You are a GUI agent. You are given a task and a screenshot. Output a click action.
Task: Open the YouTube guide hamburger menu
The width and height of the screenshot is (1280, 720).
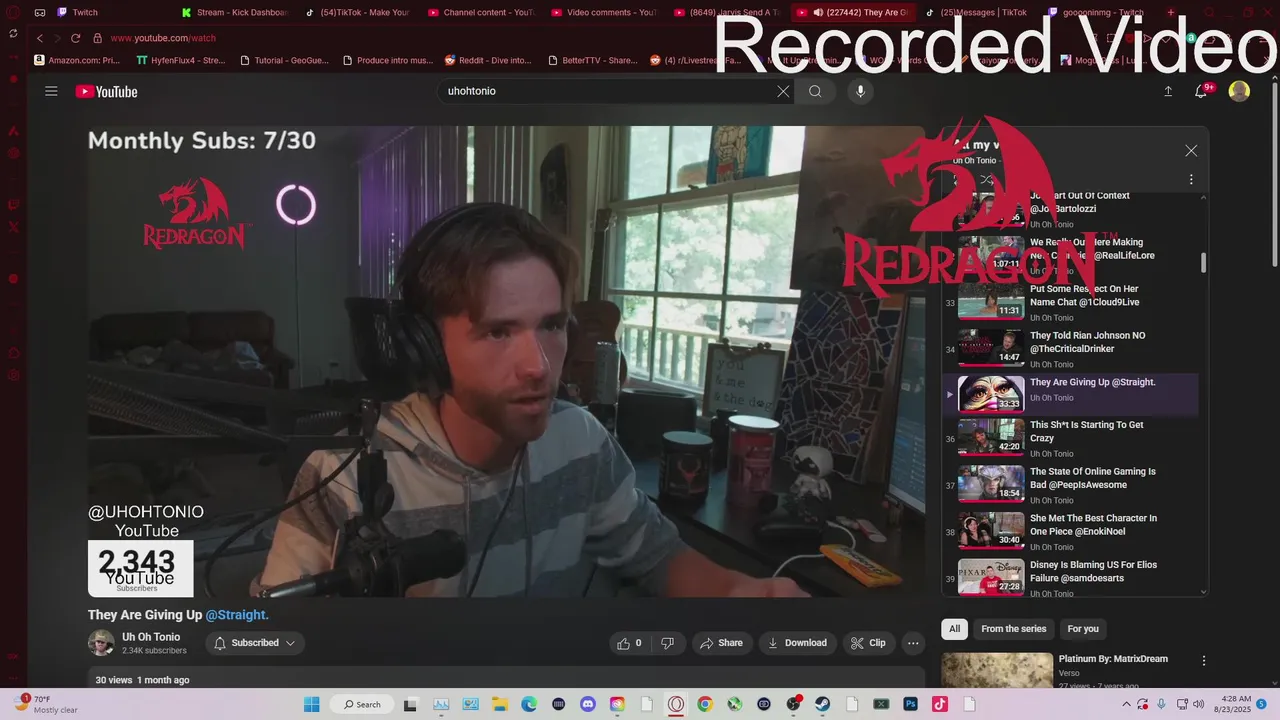(51, 91)
